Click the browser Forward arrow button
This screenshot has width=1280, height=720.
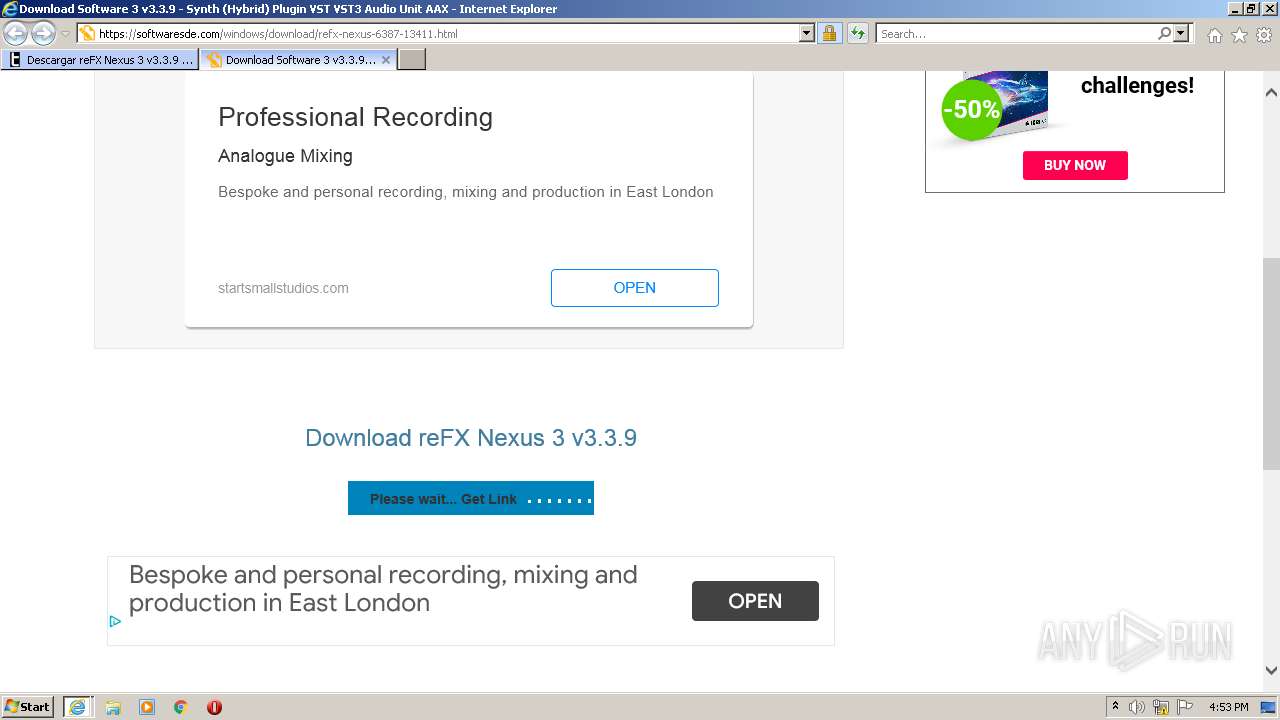(43, 33)
